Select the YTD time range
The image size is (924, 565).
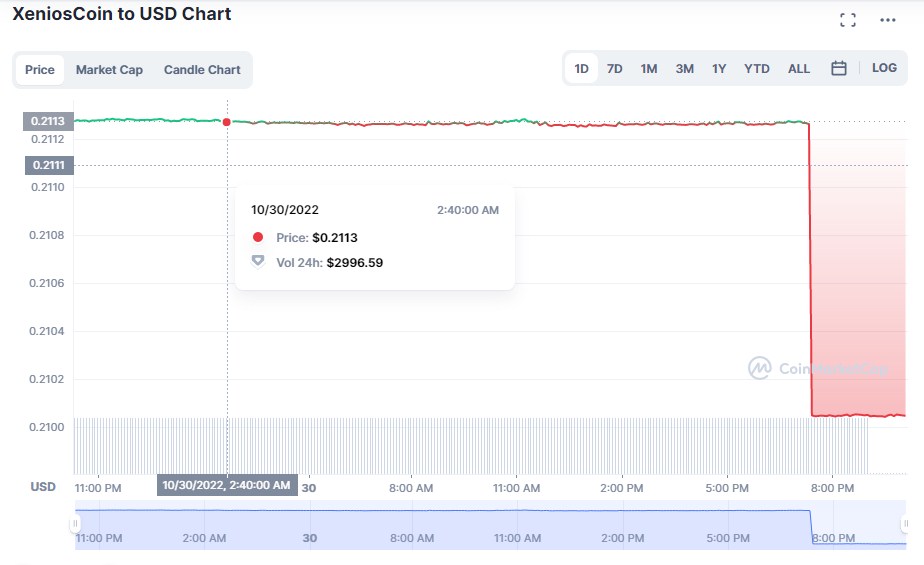pos(757,68)
